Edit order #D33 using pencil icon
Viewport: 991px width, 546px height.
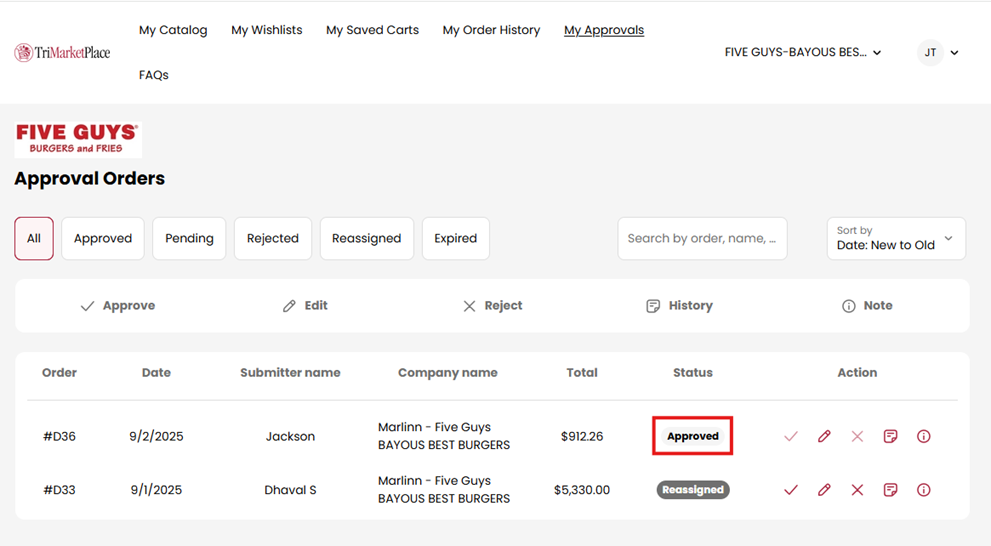(x=824, y=490)
